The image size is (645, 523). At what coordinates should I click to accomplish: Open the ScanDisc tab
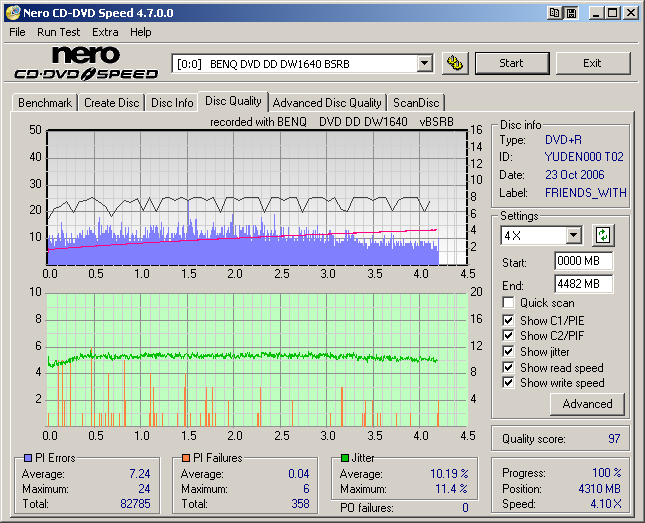416,103
